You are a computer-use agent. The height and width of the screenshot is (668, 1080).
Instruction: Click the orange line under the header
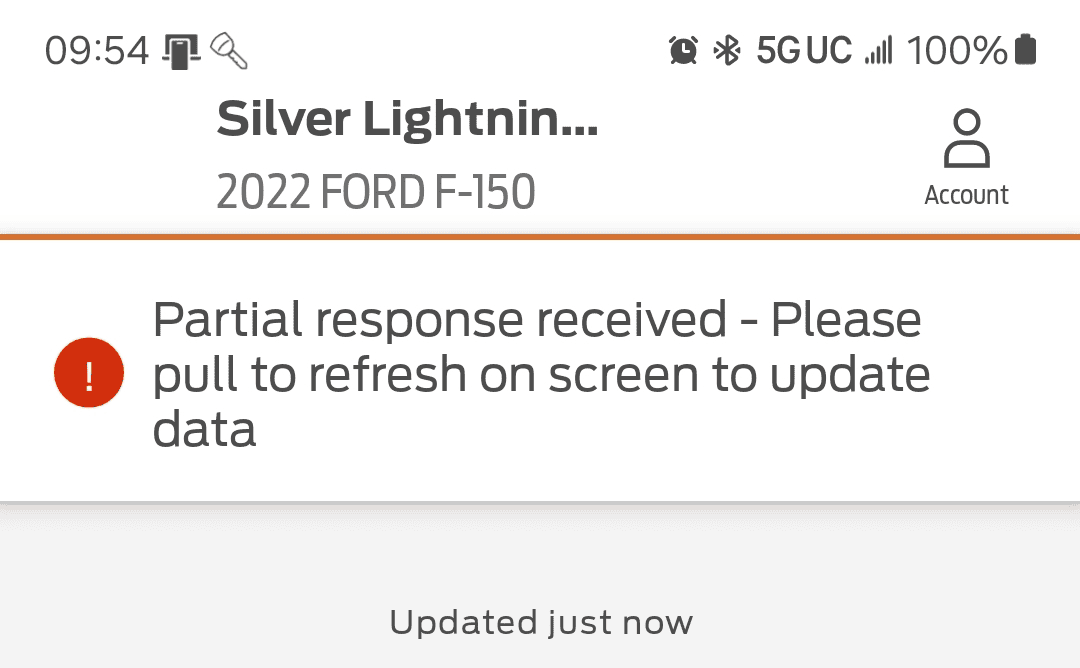540,237
